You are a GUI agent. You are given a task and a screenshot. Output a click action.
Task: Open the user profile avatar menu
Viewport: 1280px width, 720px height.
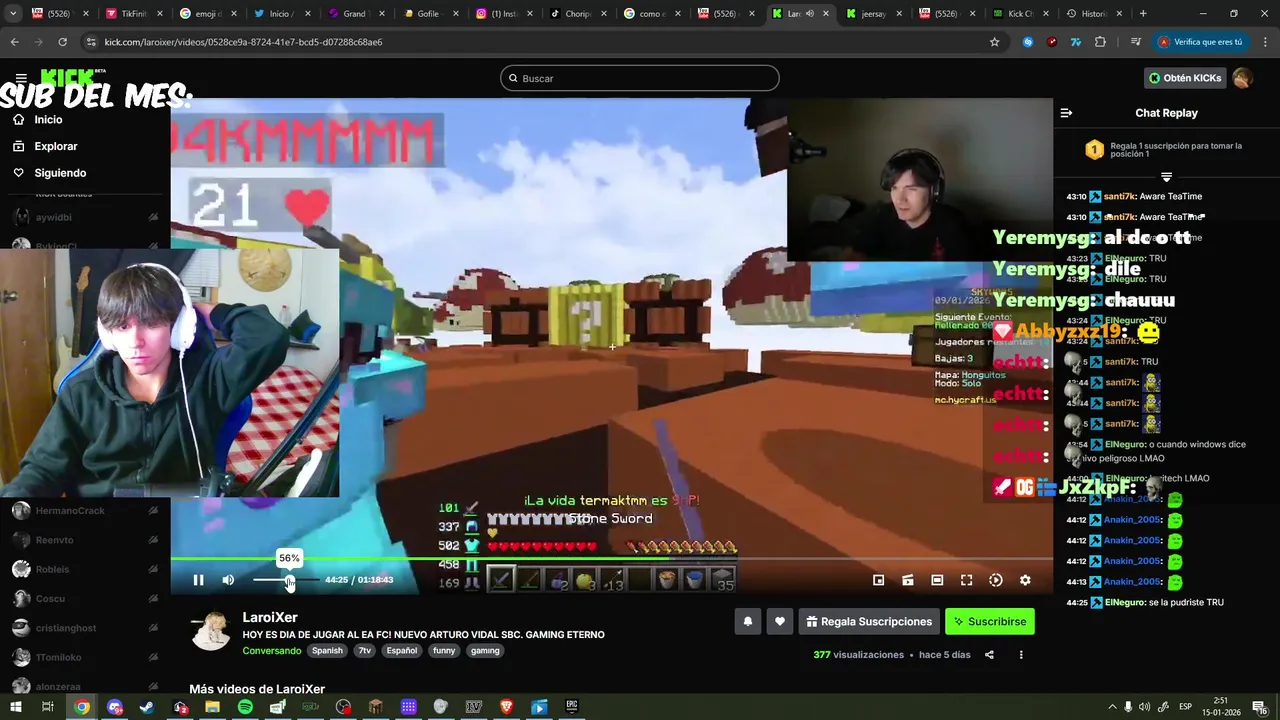[1242, 78]
